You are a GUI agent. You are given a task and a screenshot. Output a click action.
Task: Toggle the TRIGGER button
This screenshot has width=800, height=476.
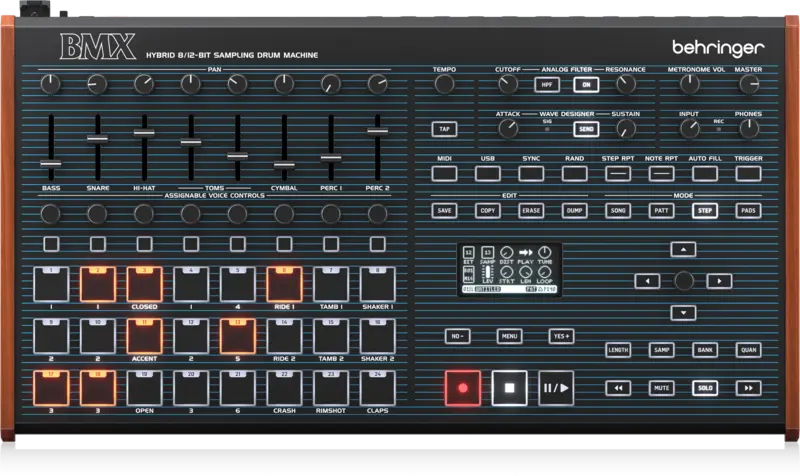coord(748,173)
